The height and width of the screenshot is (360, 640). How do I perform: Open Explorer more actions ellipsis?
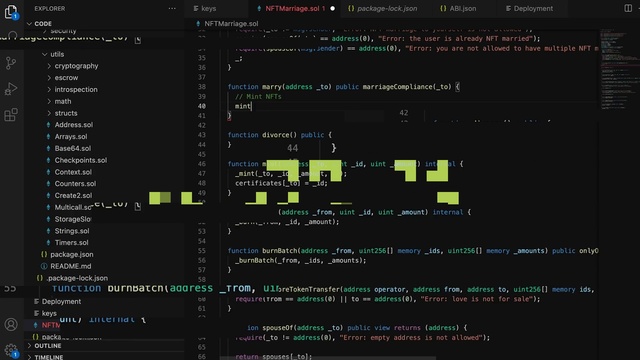172,8
